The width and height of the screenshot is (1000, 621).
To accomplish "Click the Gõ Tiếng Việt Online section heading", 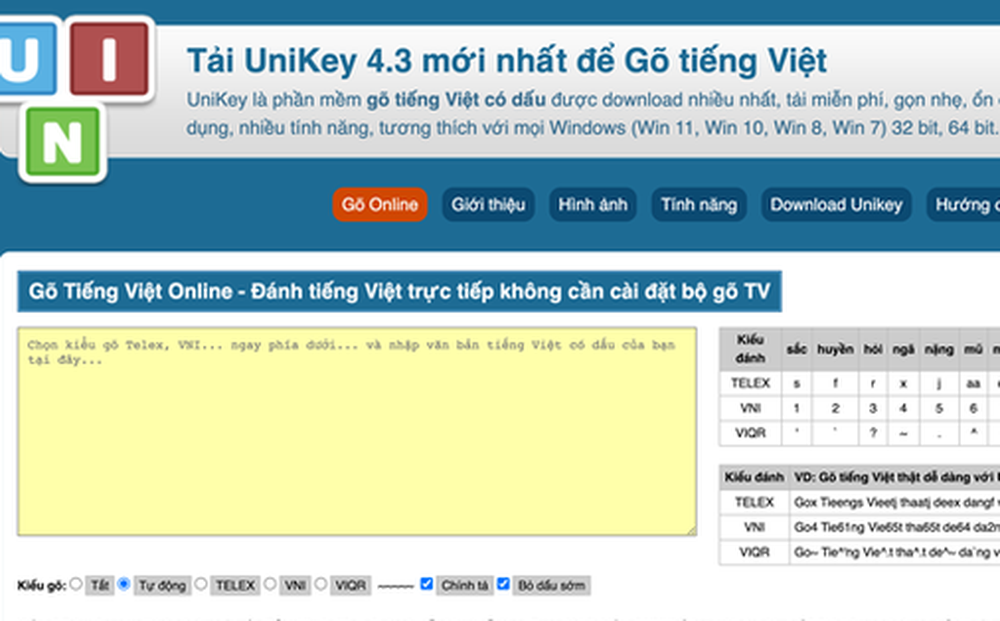I will [x=399, y=291].
